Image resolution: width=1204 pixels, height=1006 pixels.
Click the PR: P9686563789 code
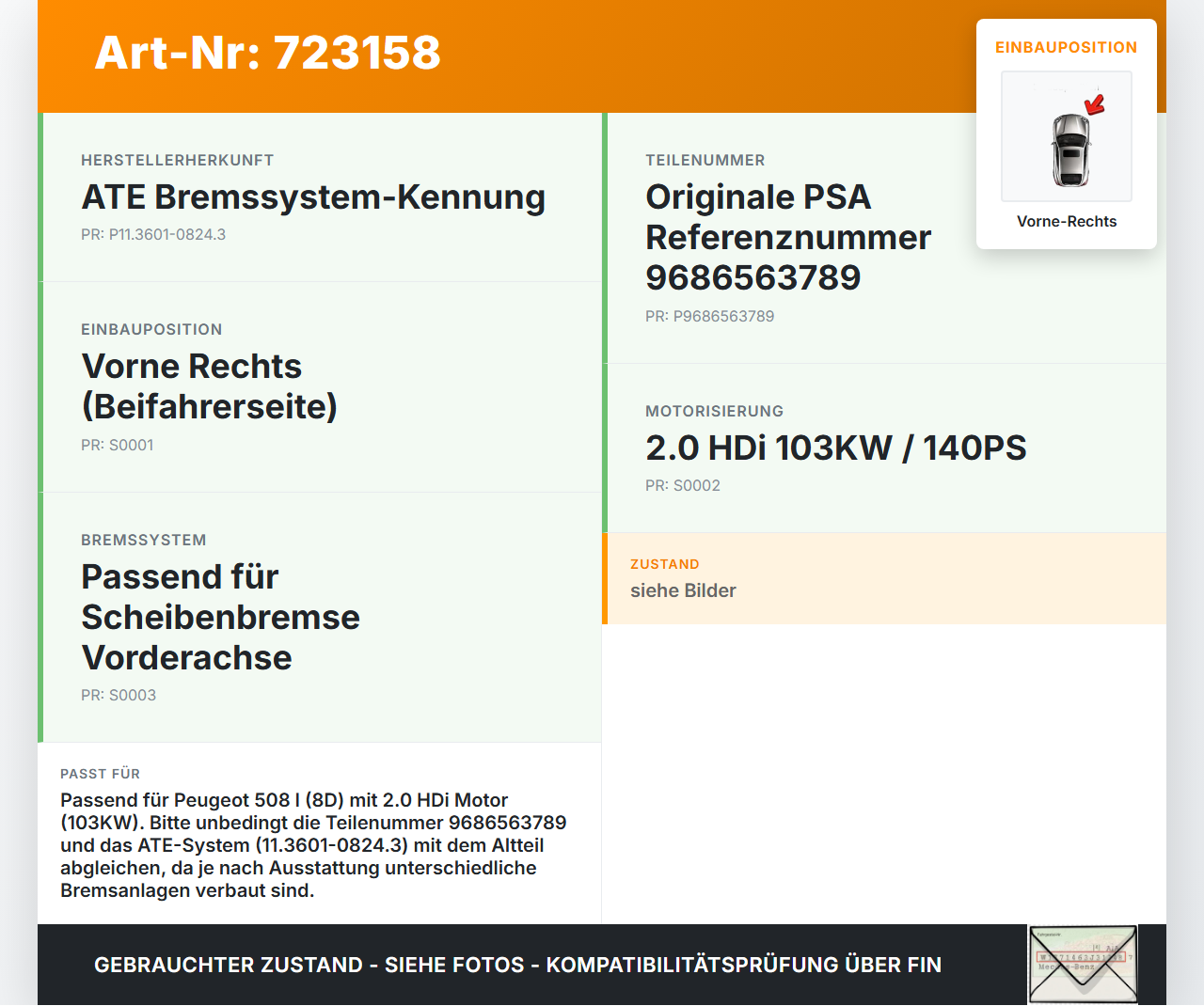(709, 317)
